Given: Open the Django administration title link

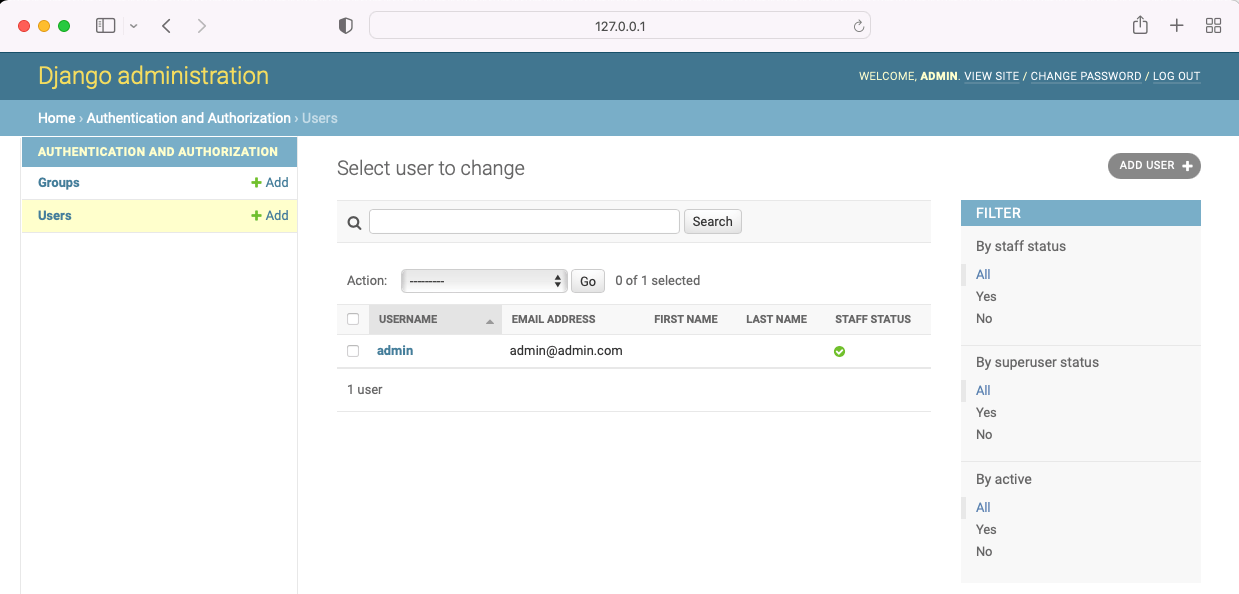Looking at the screenshot, I should 153,76.
